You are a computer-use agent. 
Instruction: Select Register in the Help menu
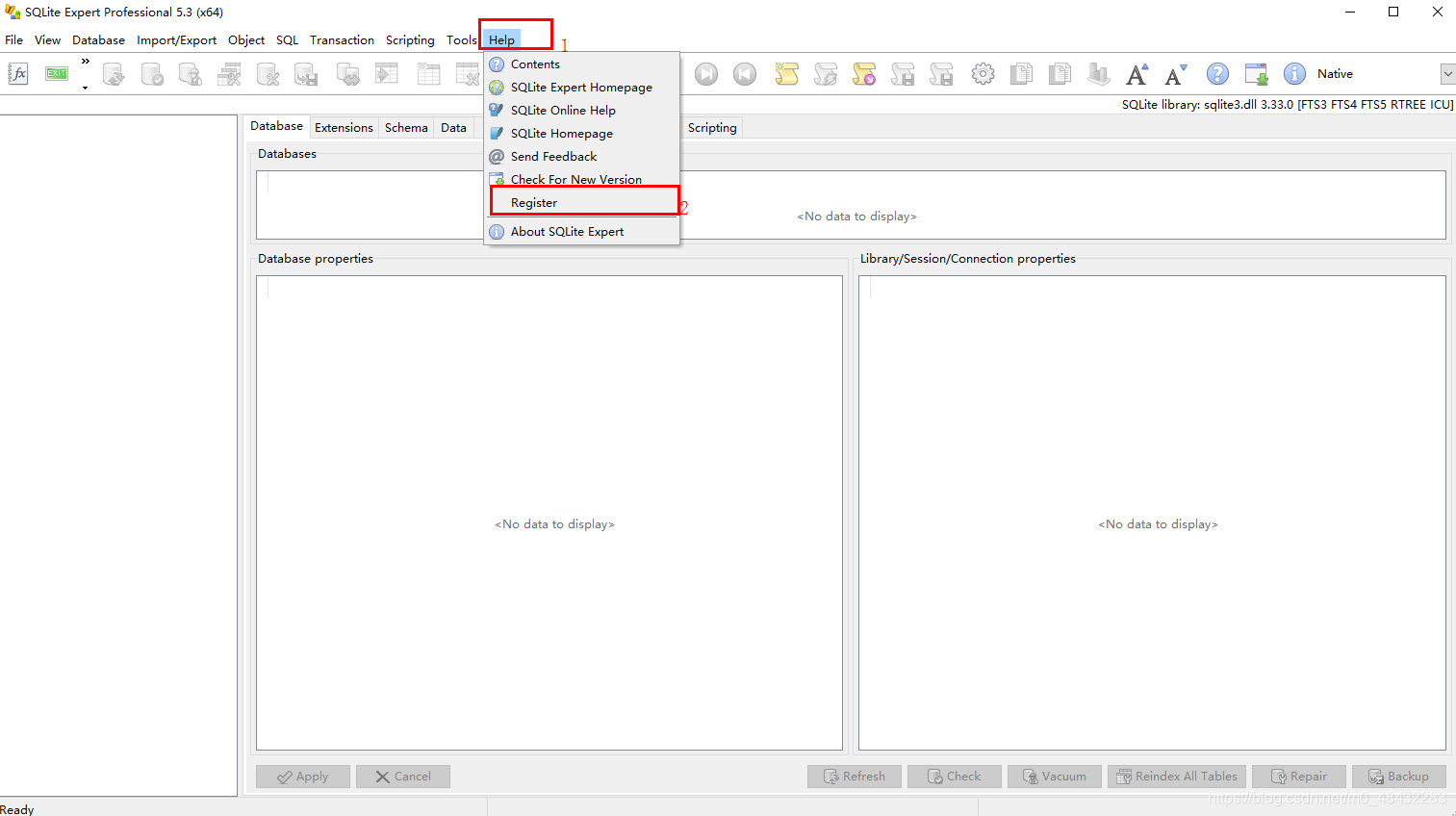coord(582,203)
